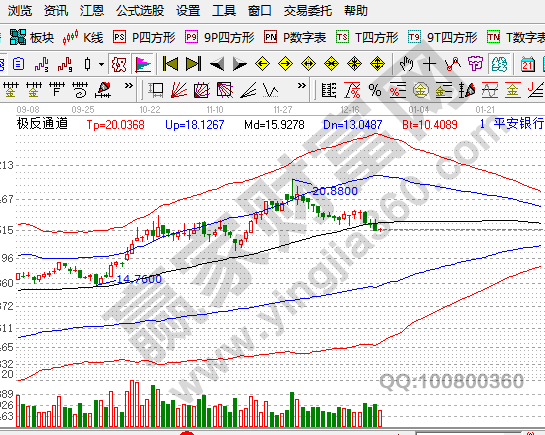Open the 9T四方形 chart tool
The image size is (545, 435).
(x=442, y=37)
